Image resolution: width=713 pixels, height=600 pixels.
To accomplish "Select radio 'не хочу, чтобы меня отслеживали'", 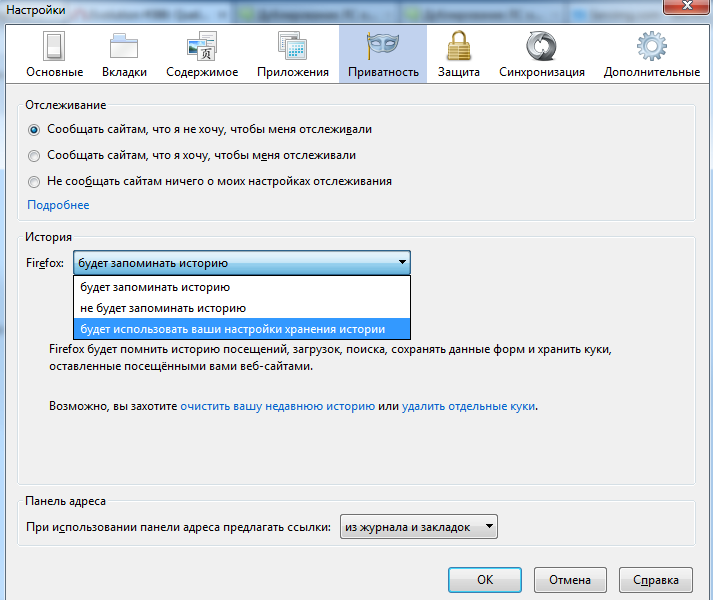I will [34, 130].
